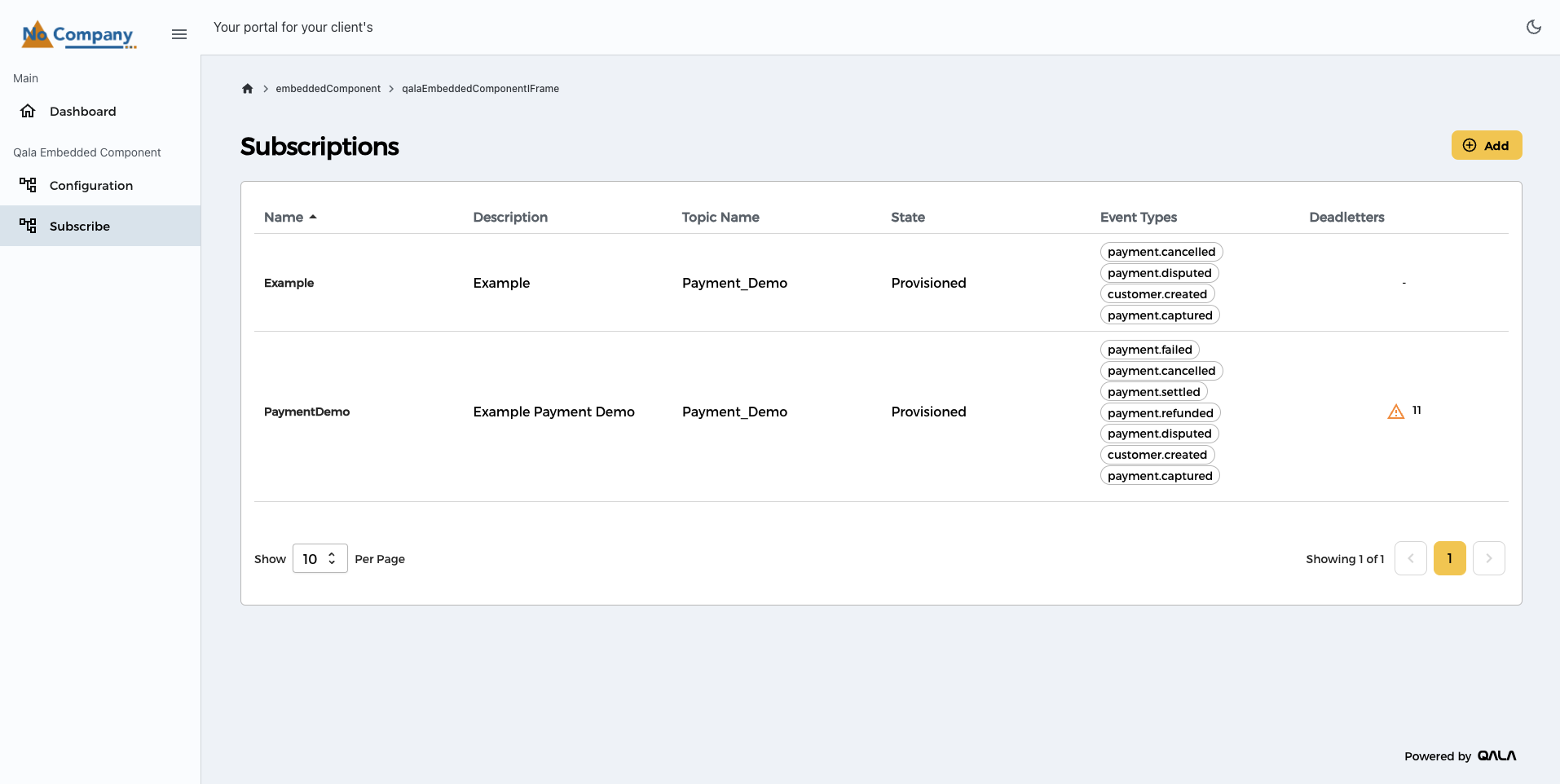The width and height of the screenshot is (1560, 784).
Task: Click payment.captured tag in Example row
Action: (x=1160, y=315)
